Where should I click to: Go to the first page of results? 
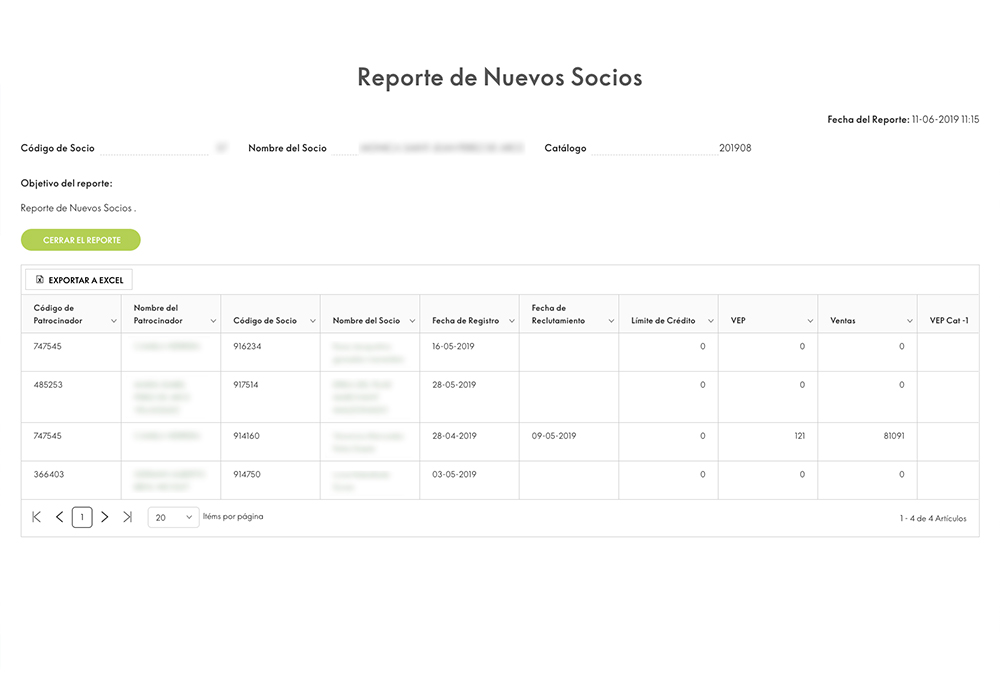pyautogui.click(x=37, y=517)
